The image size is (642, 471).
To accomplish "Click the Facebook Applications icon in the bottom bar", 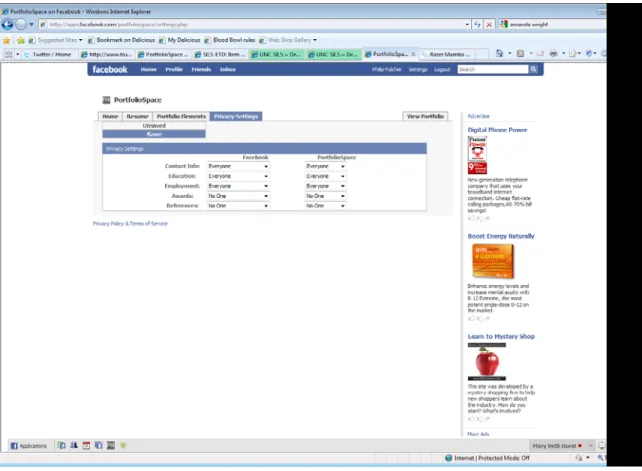I will pos(14,446).
